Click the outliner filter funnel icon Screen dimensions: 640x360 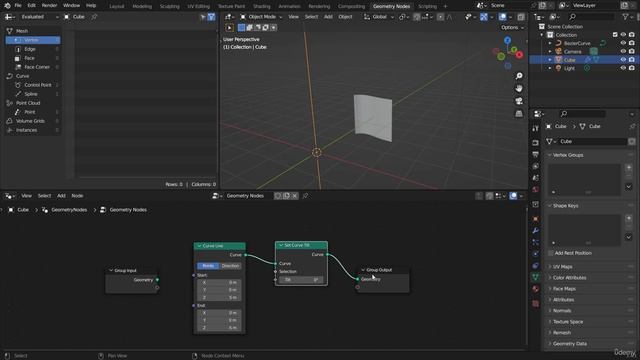[625, 17]
